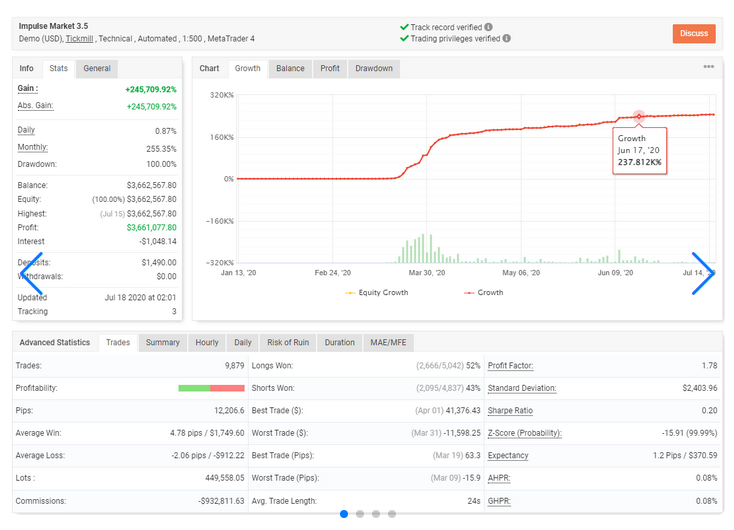Click the 237.812K% growth tooltip
Image resolution: width=734 pixels, height=530 pixels.
[639, 151]
